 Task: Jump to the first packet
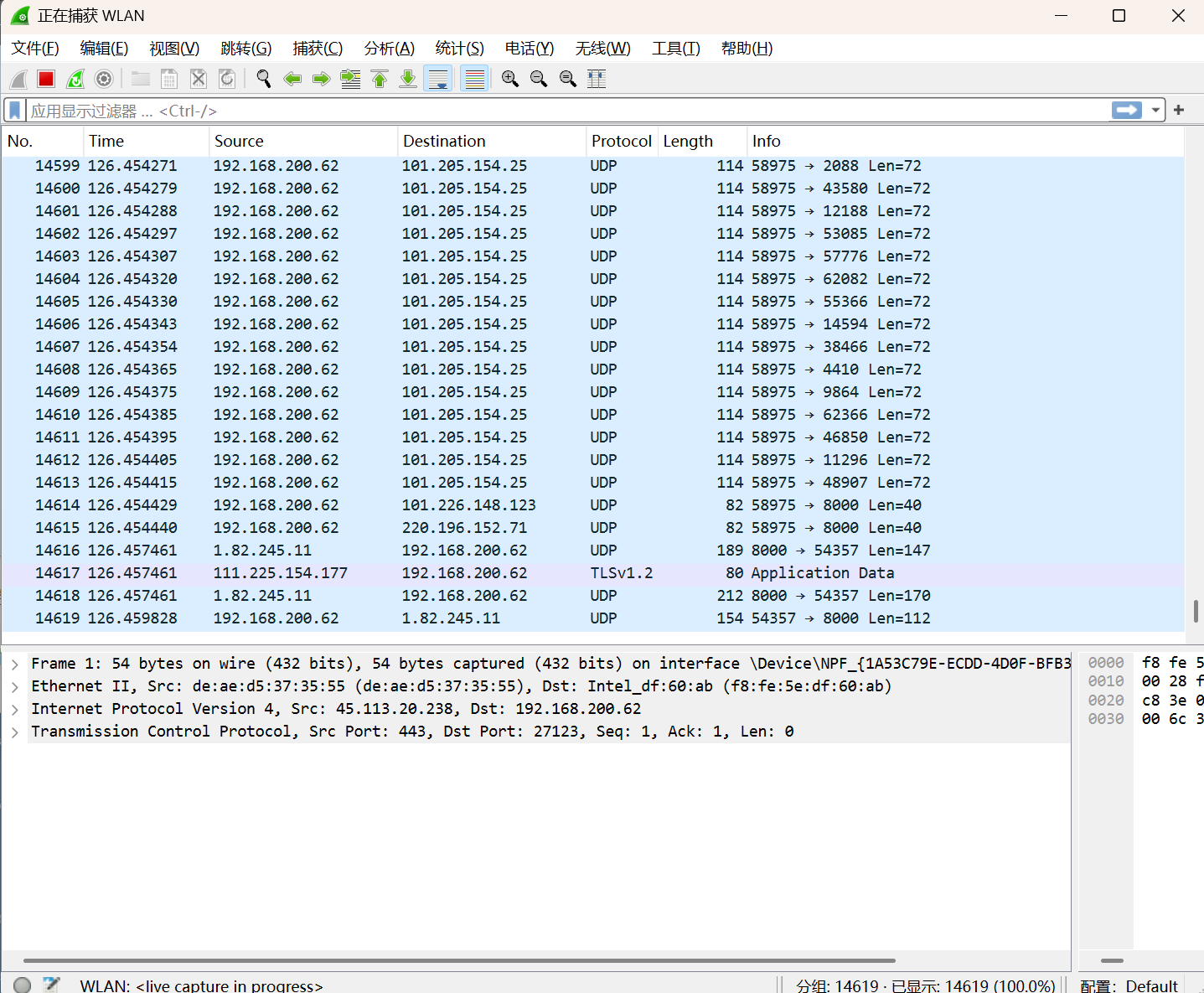point(380,79)
